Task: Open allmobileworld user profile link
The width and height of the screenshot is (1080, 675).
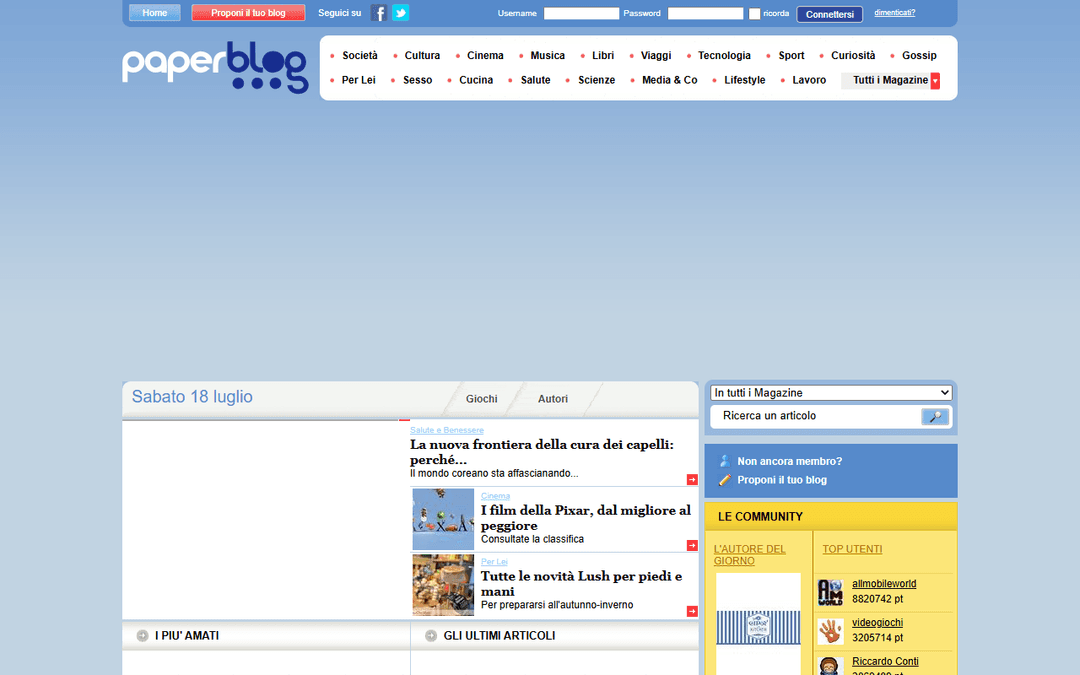Action: point(884,584)
